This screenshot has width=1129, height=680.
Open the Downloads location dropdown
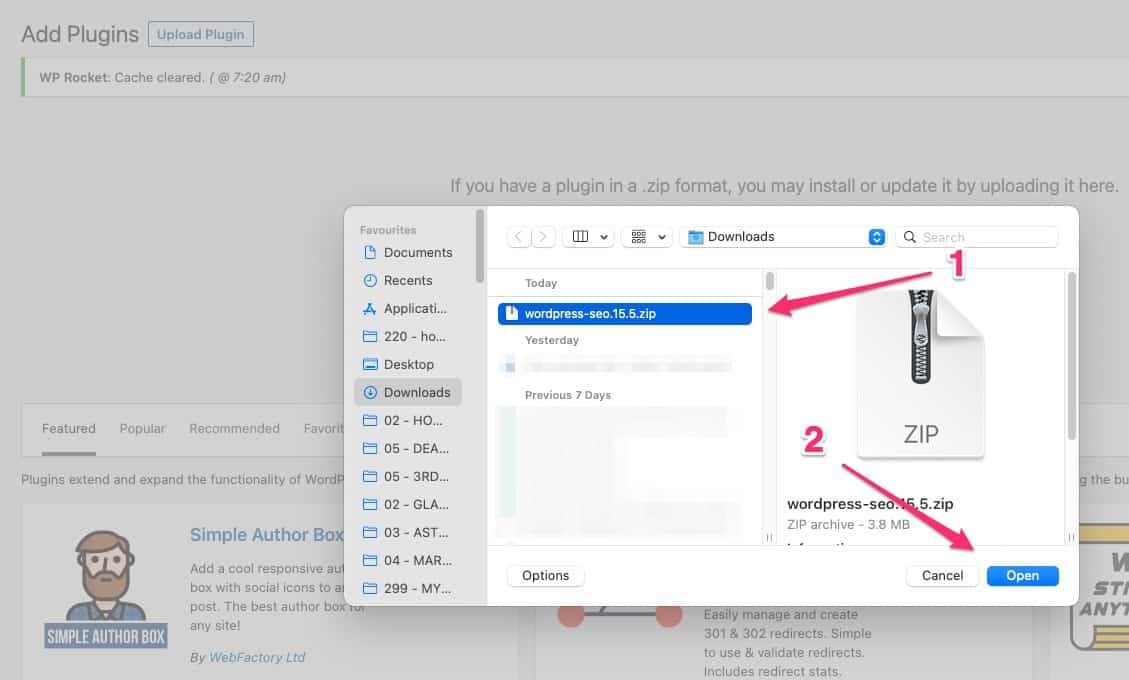(x=783, y=236)
